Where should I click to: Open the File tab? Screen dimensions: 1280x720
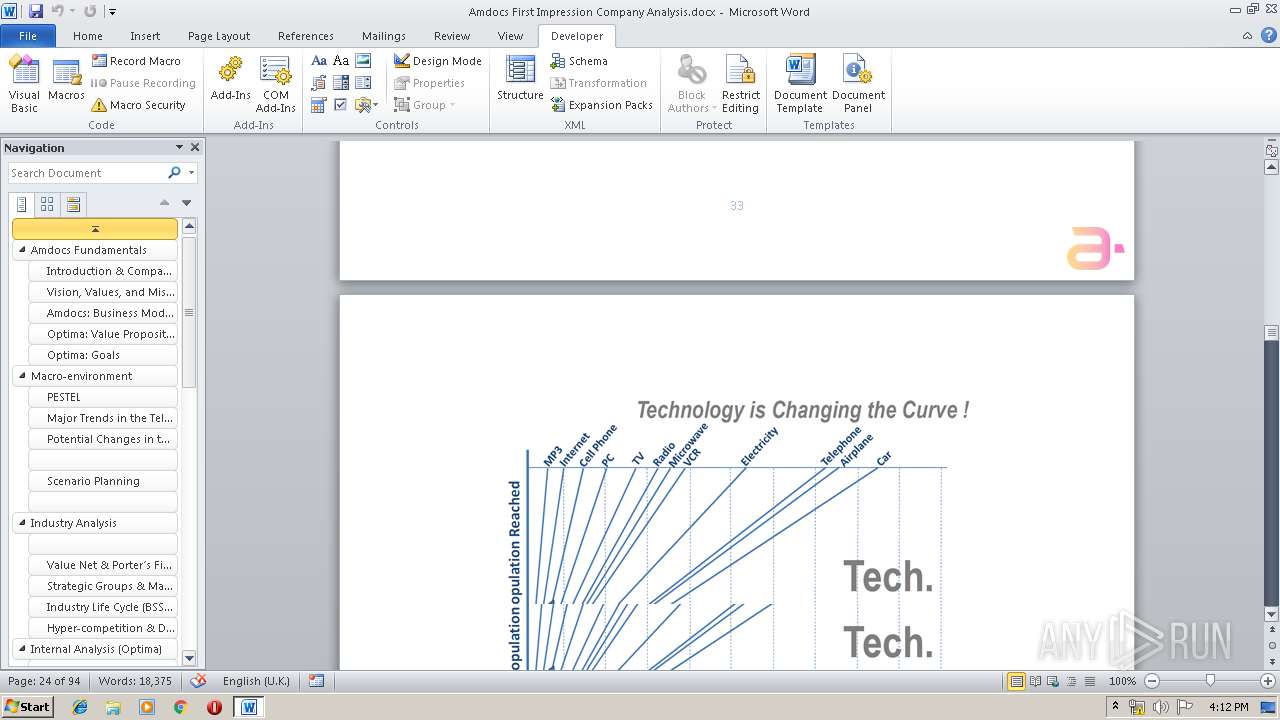[x=28, y=36]
